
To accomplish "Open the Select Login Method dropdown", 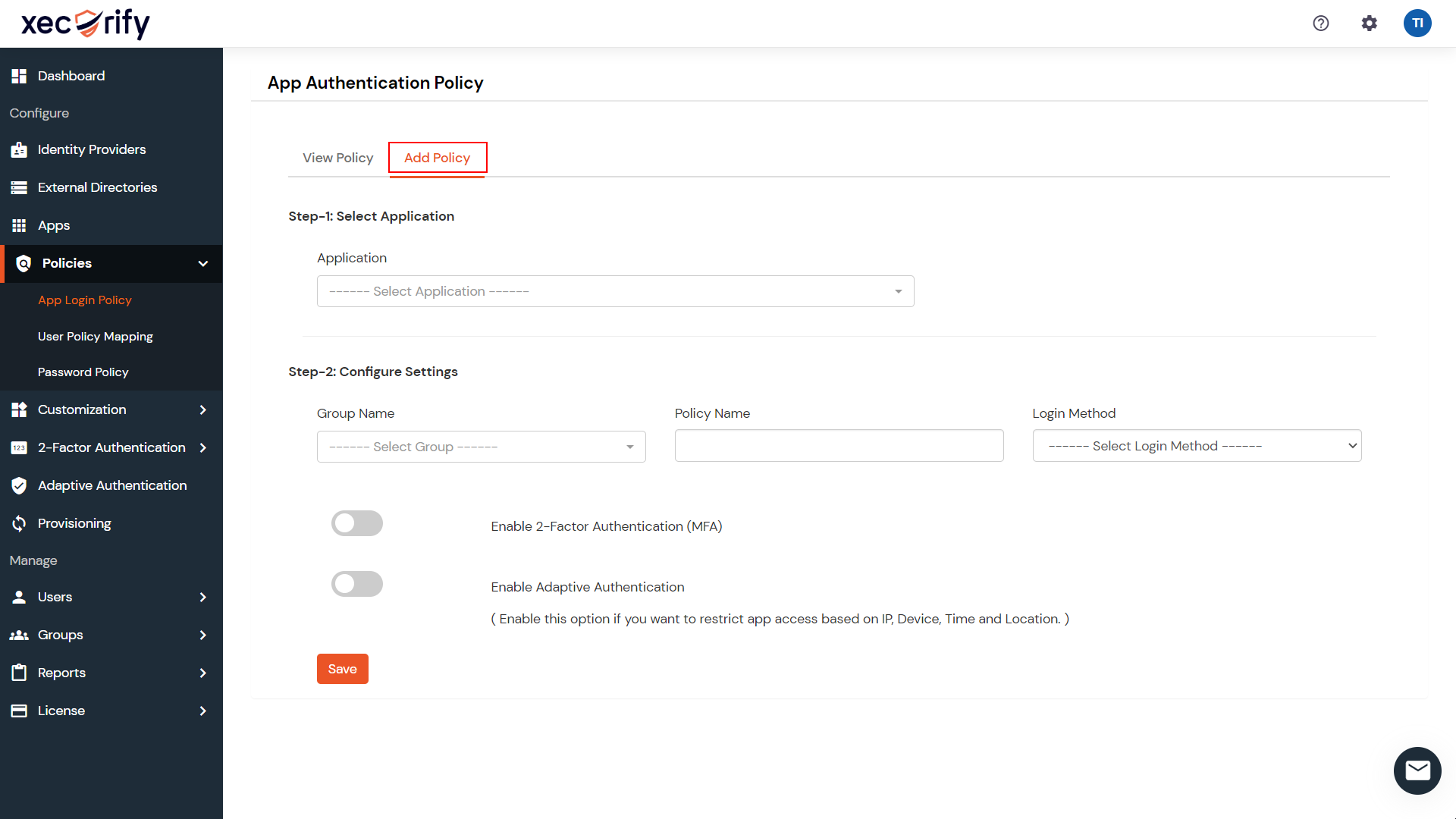I will click(1196, 445).
